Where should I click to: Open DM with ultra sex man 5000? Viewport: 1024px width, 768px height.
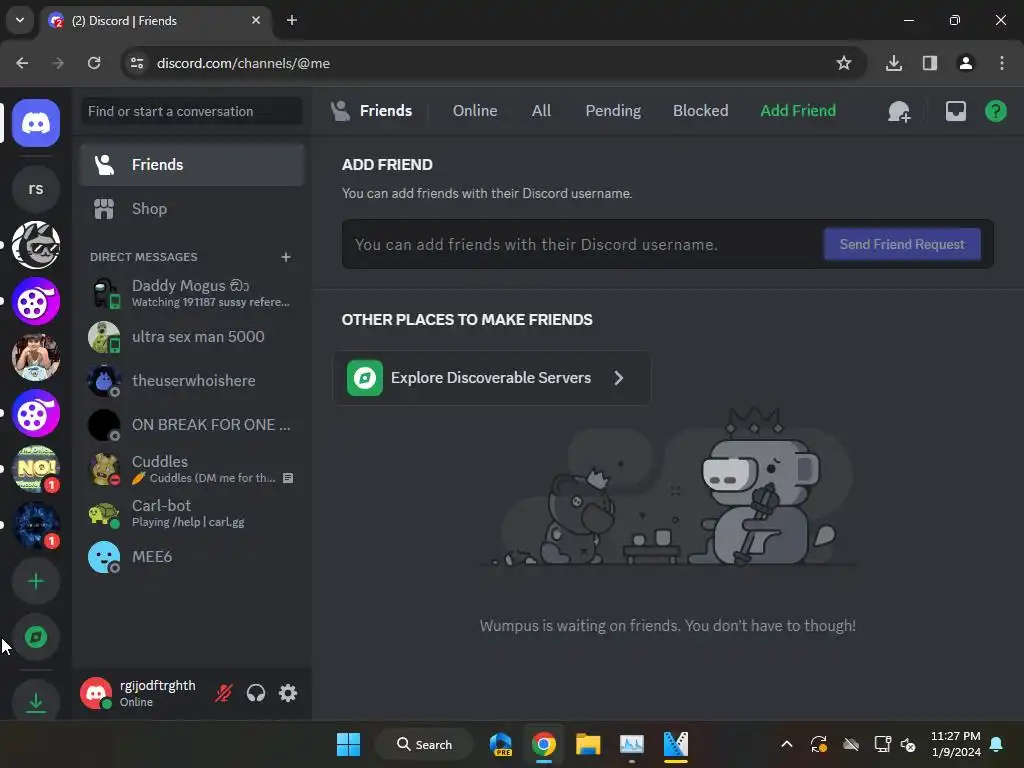[x=192, y=337]
